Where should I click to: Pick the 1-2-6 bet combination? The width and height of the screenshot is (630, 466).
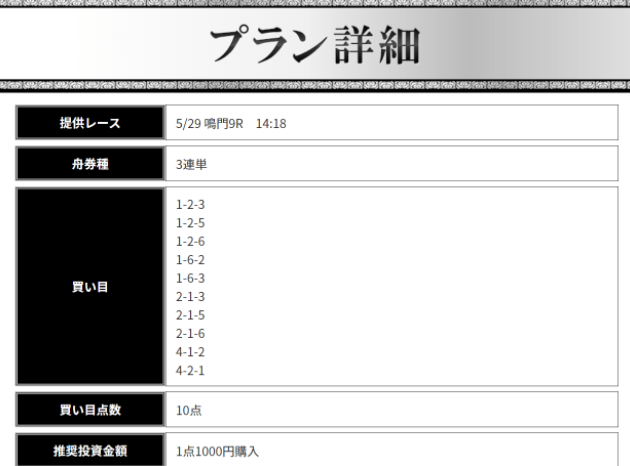(x=190, y=241)
